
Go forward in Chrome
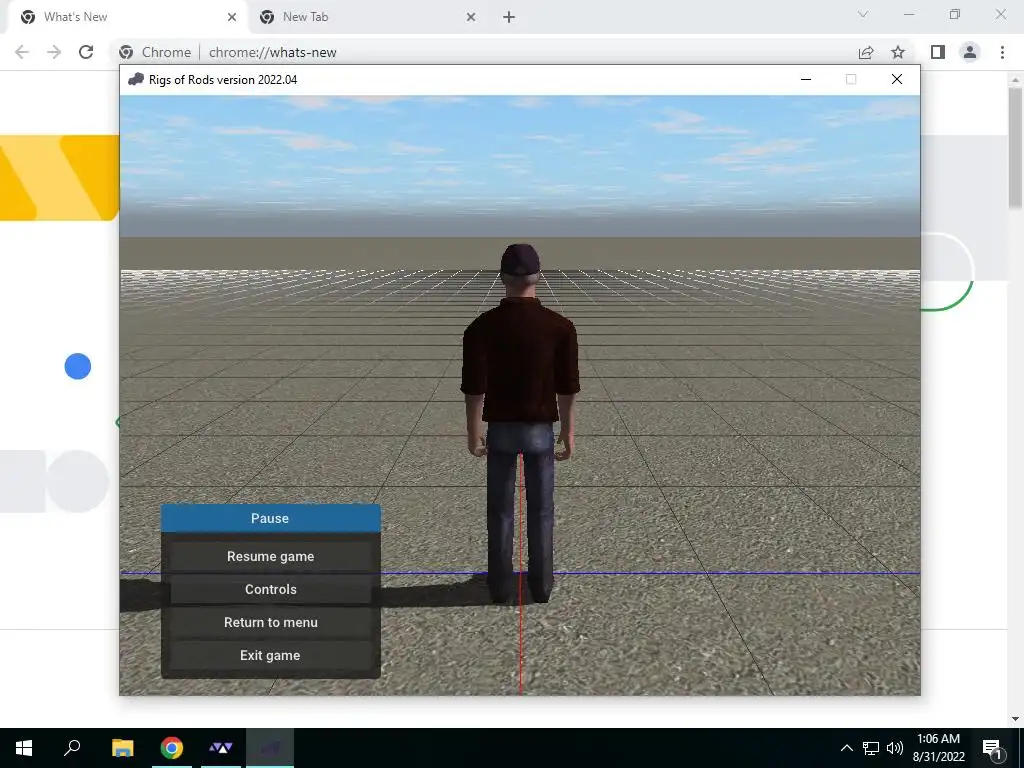54,52
